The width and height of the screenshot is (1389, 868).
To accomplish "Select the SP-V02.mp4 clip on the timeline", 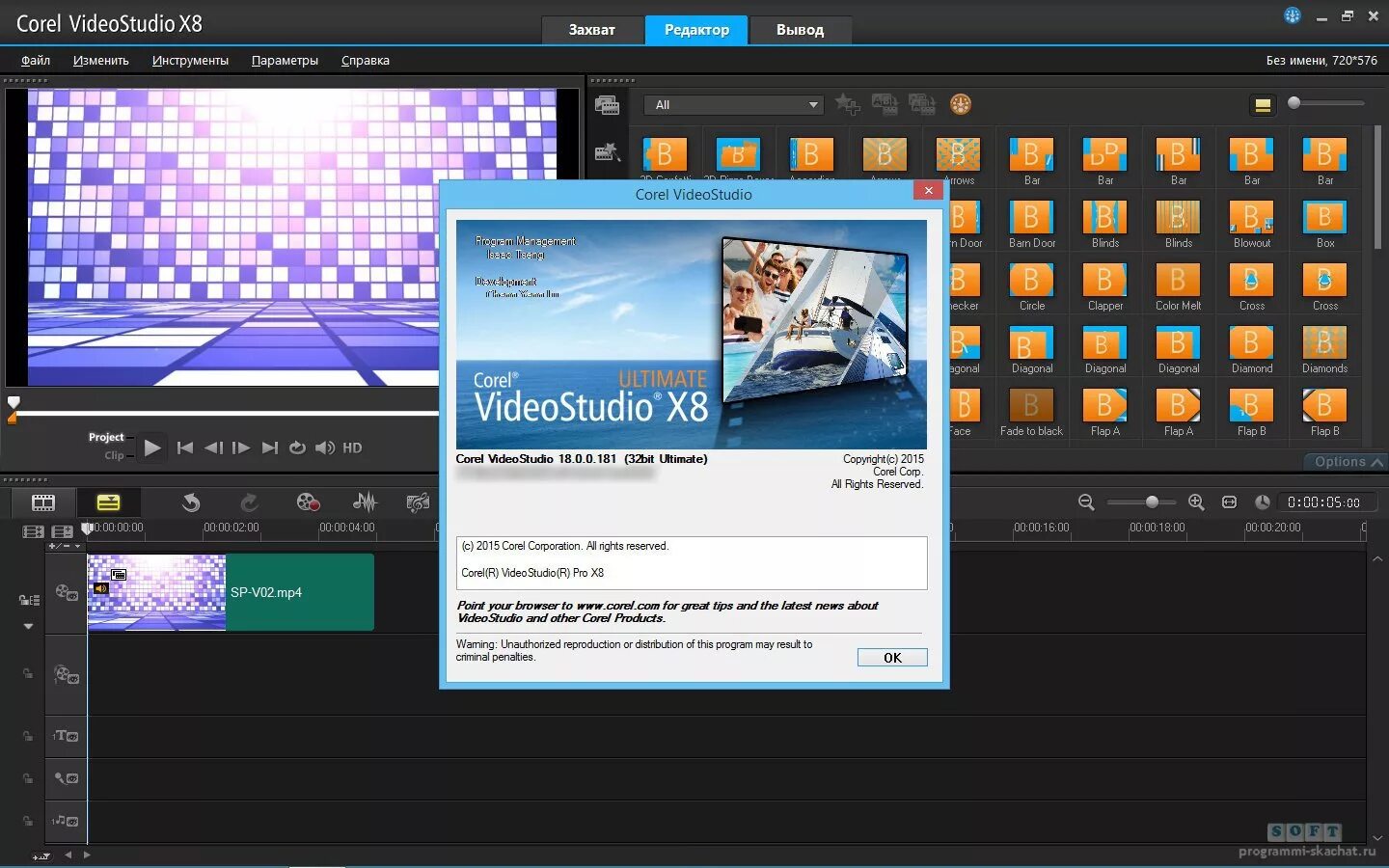I will [x=231, y=592].
